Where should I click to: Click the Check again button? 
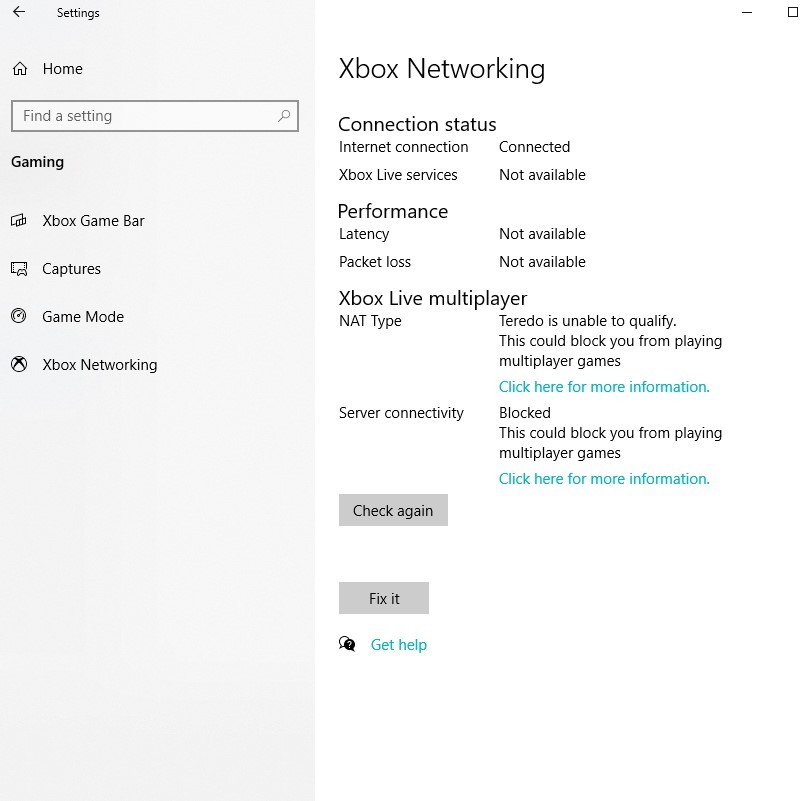[393, 510]
